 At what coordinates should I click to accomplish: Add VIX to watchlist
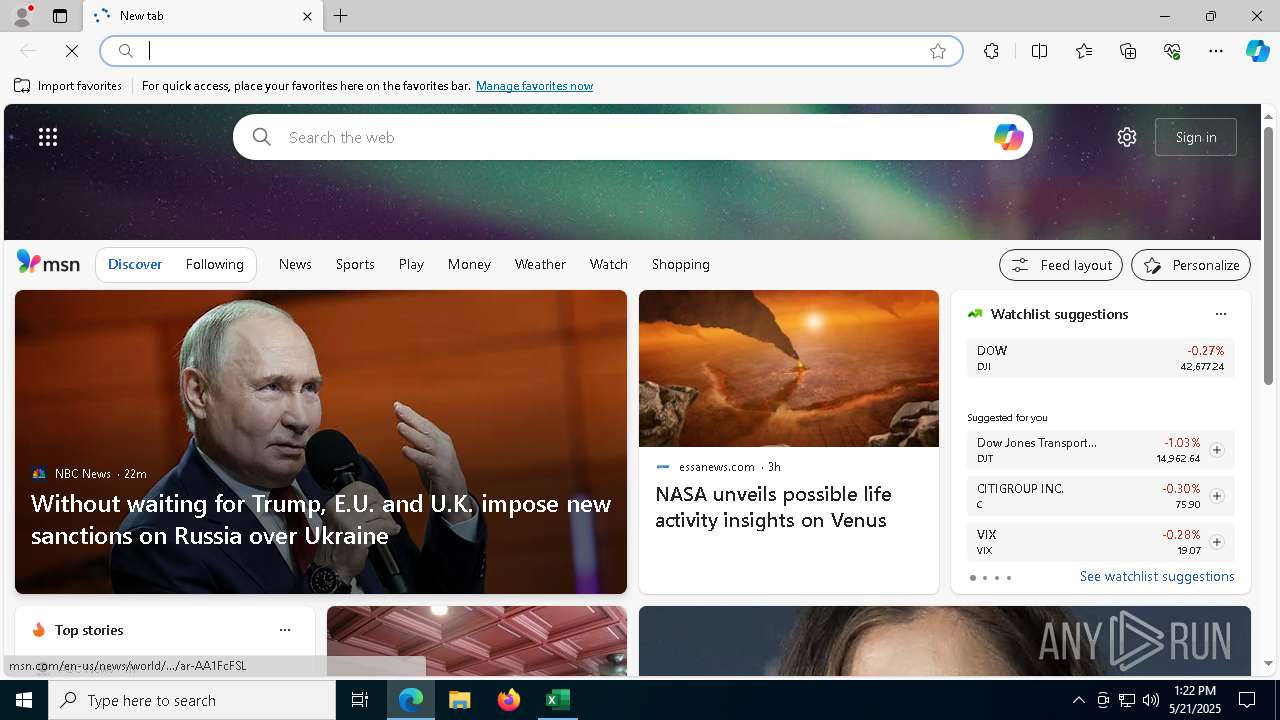1216,542
